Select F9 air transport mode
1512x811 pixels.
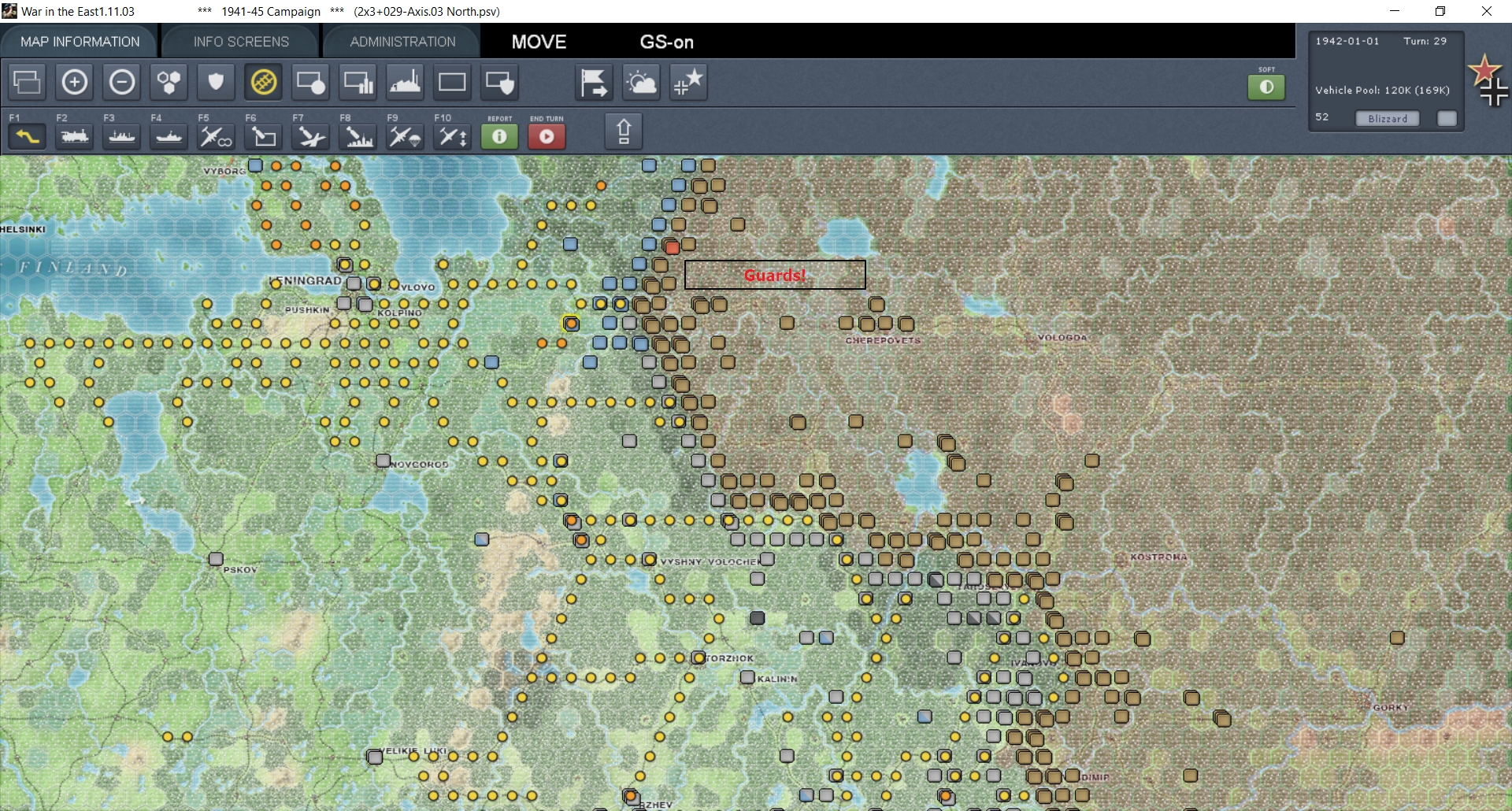(x=406, y=136)
